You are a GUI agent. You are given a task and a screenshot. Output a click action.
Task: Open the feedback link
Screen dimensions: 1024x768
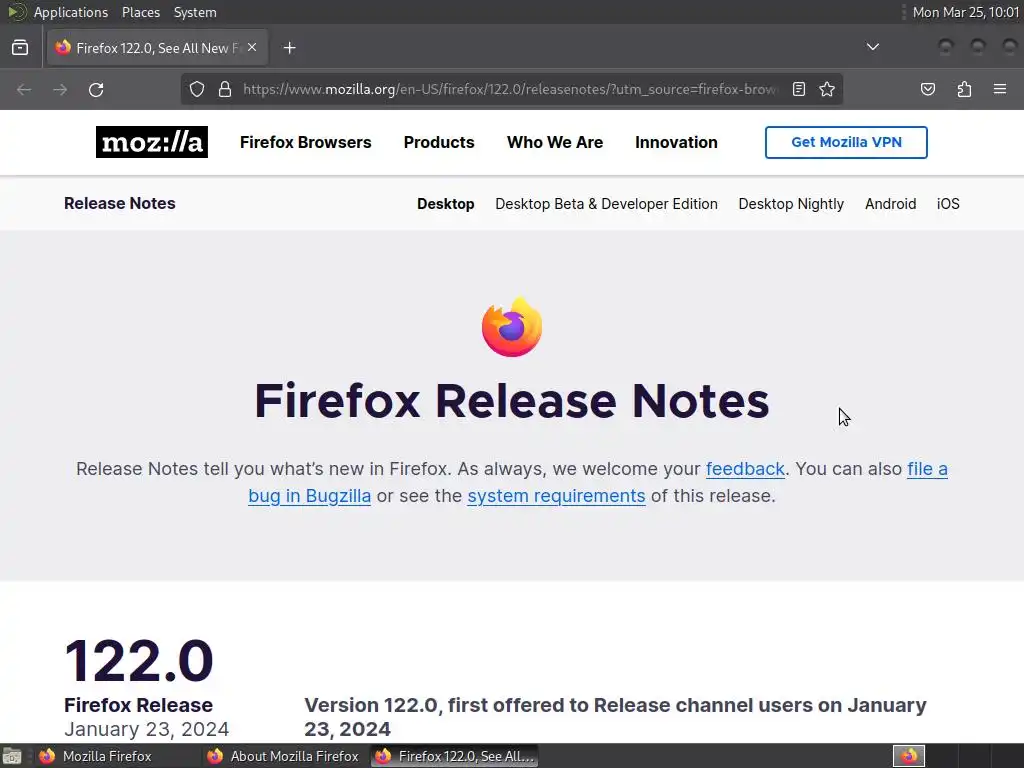tap(745, 469)
